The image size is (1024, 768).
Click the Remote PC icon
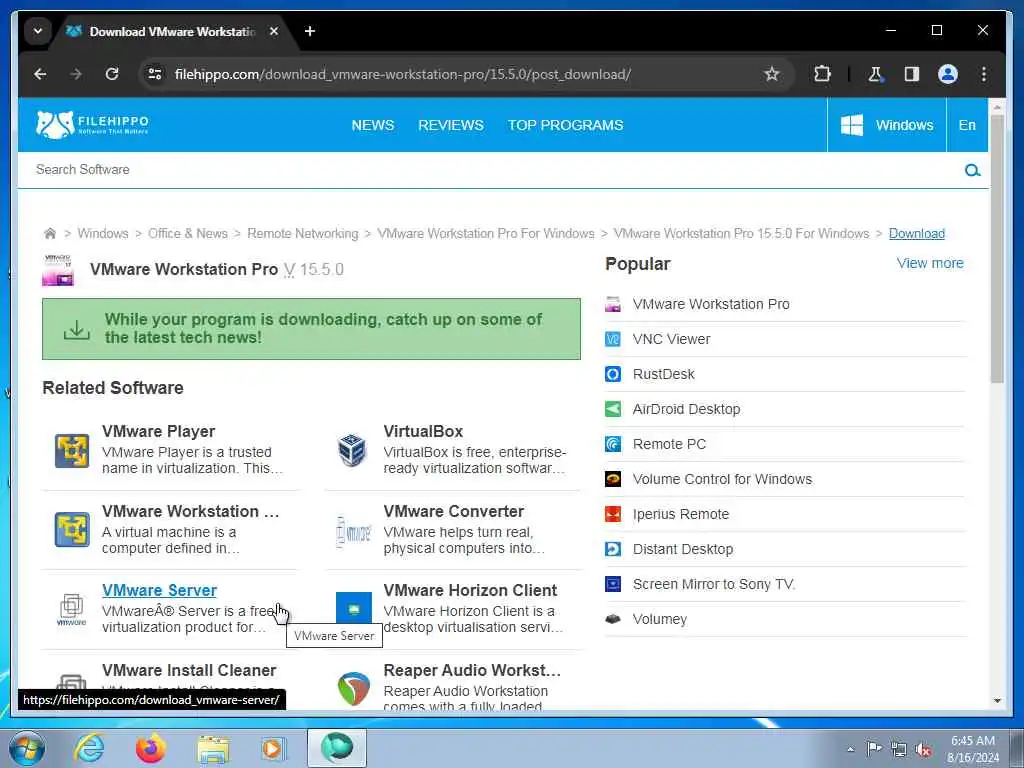coord(613,444)
